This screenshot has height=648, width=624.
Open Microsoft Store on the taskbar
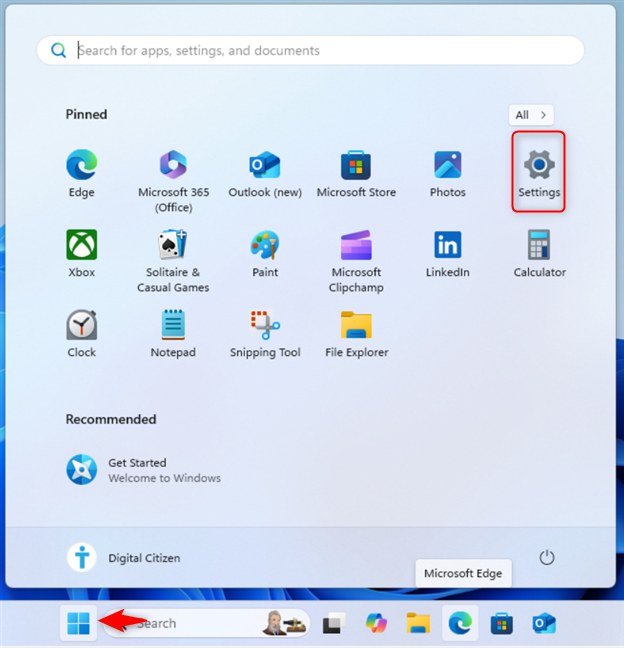pyautogui.click(x=502, y=623)
